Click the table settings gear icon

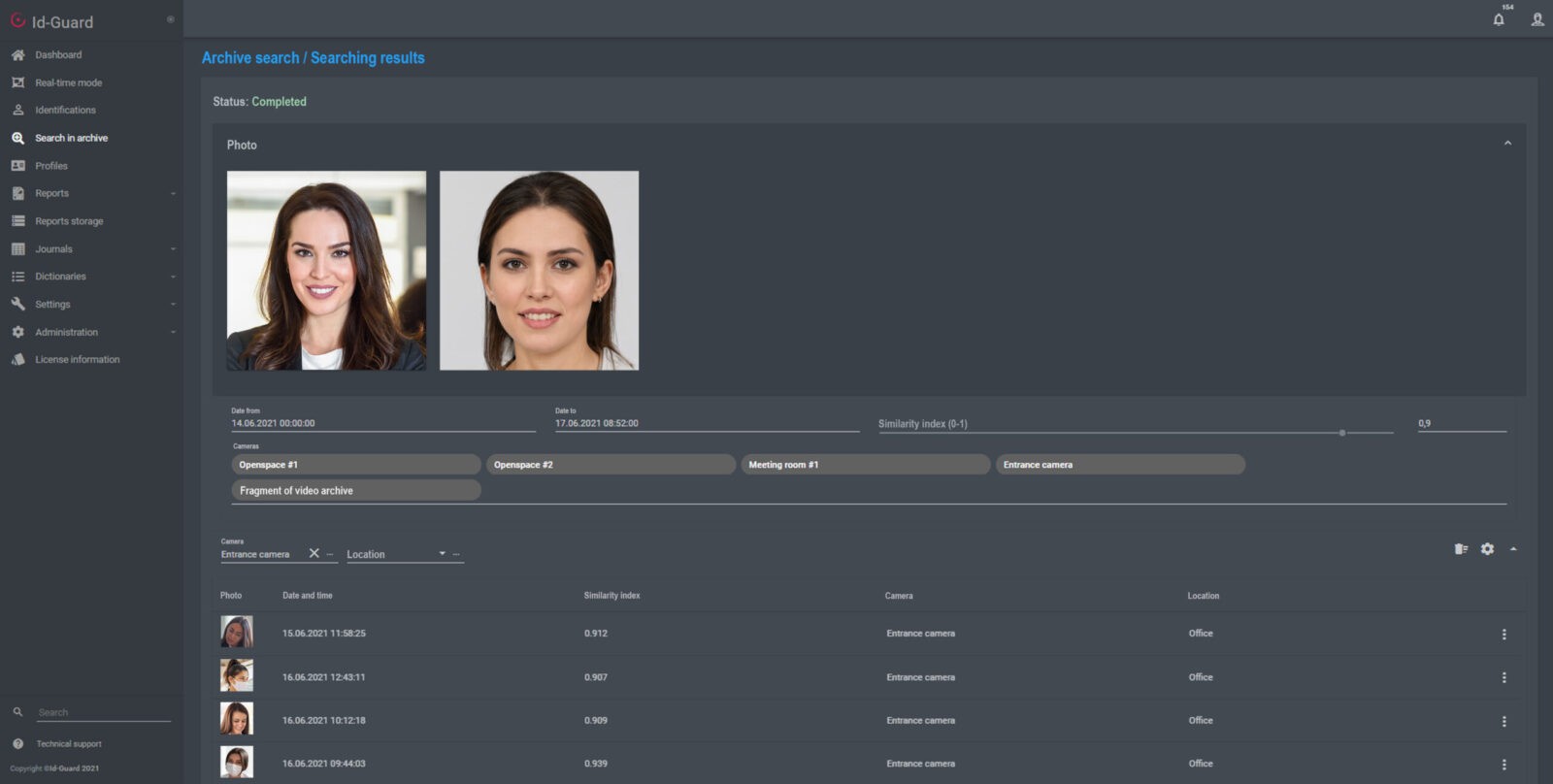click(x=1487, y=549)
